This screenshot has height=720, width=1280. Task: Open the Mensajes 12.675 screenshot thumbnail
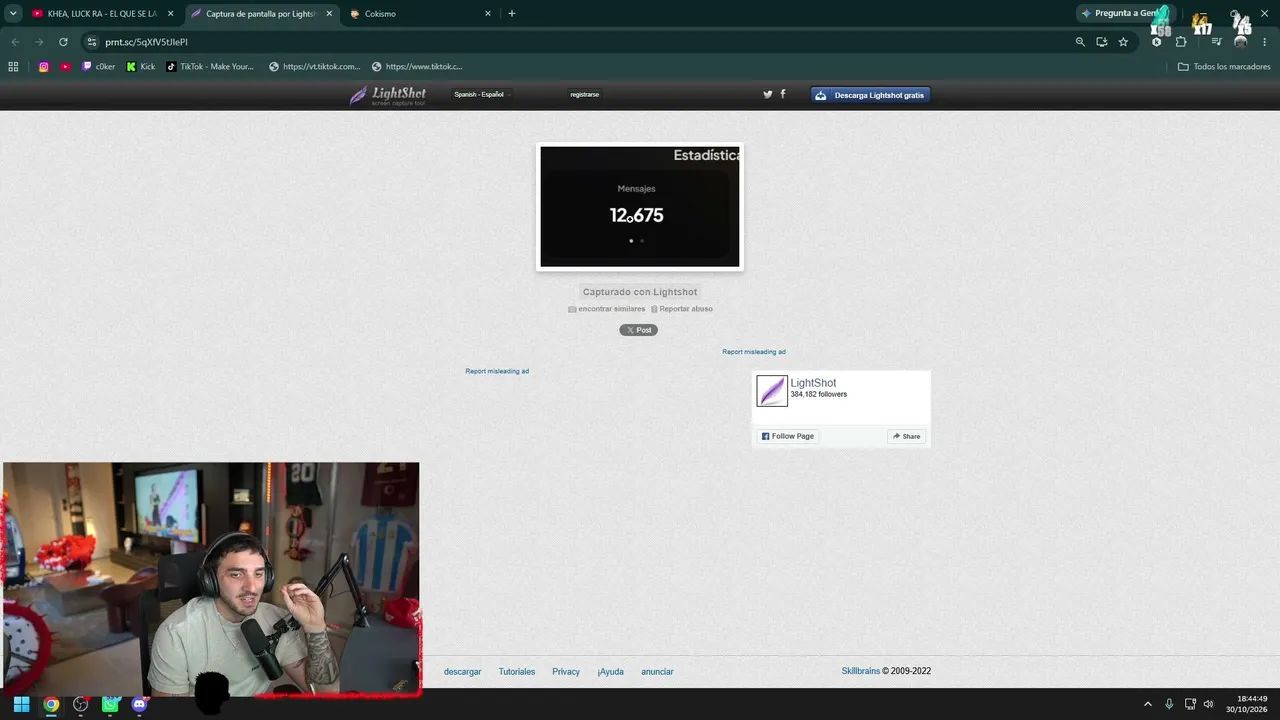640,207
